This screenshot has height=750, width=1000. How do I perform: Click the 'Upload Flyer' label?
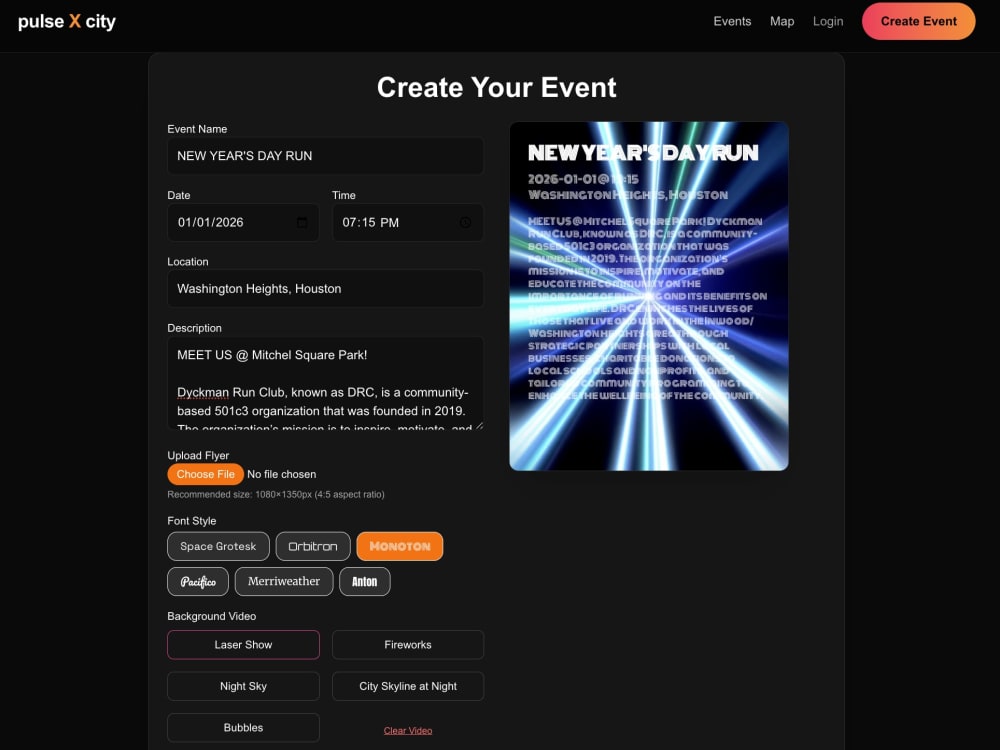point(198,455)
